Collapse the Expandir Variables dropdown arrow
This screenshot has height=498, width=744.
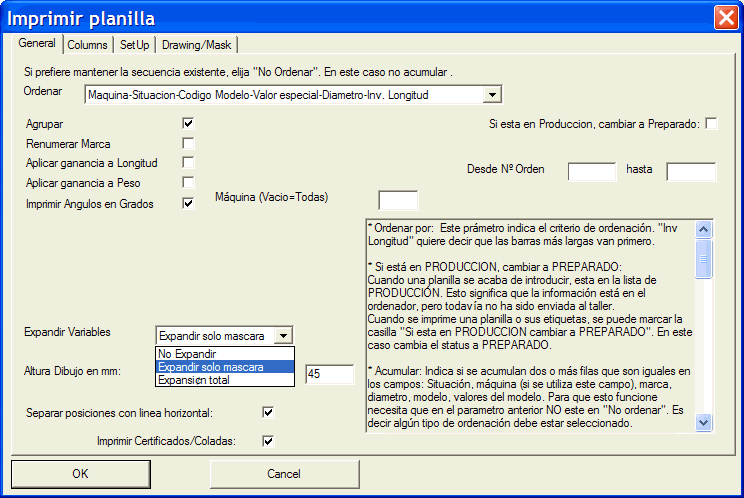click(284, 336)
